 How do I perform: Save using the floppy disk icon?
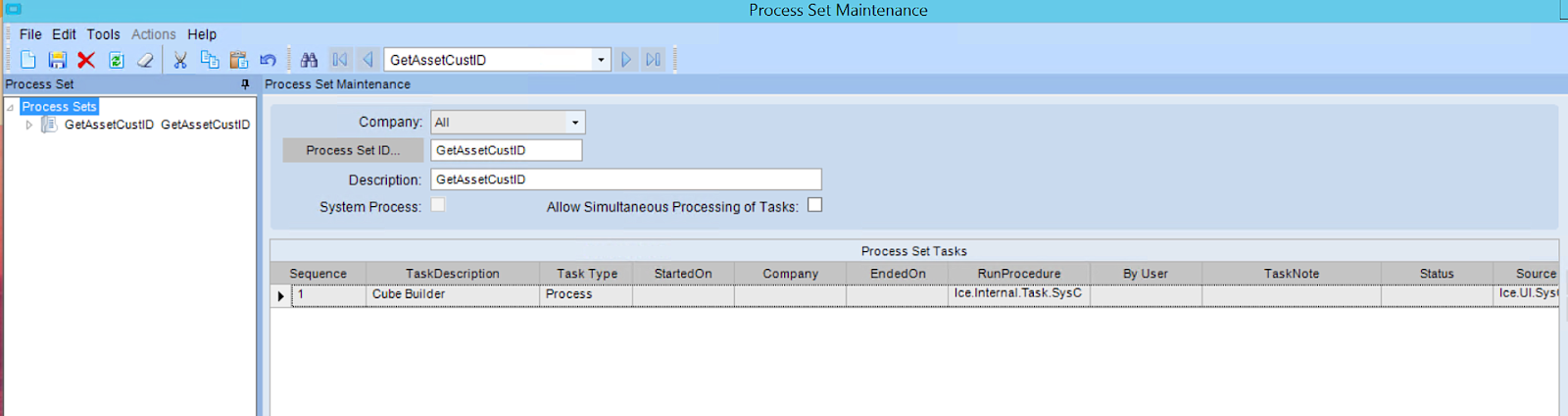coord(57,60)
